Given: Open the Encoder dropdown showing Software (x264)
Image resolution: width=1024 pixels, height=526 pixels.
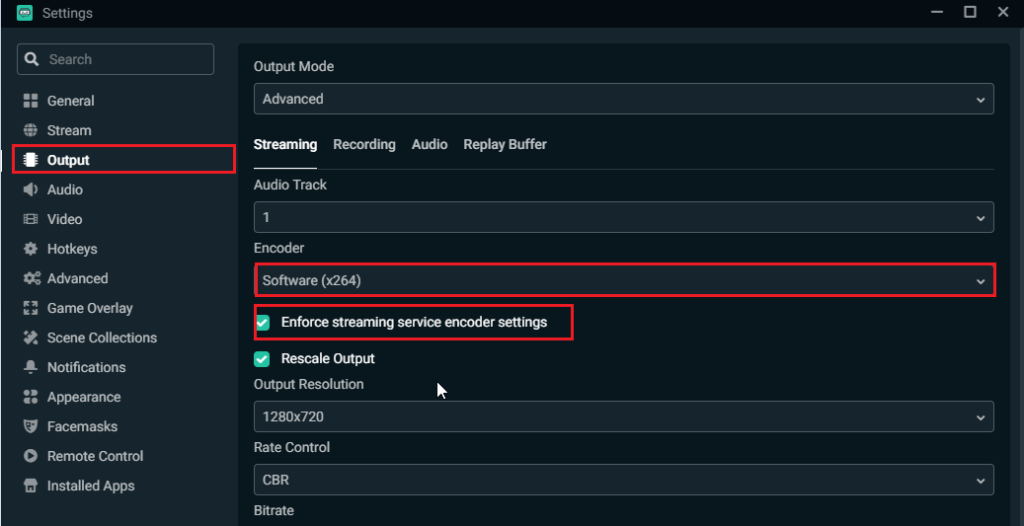Looking at the screenshot, I should 624,280.
